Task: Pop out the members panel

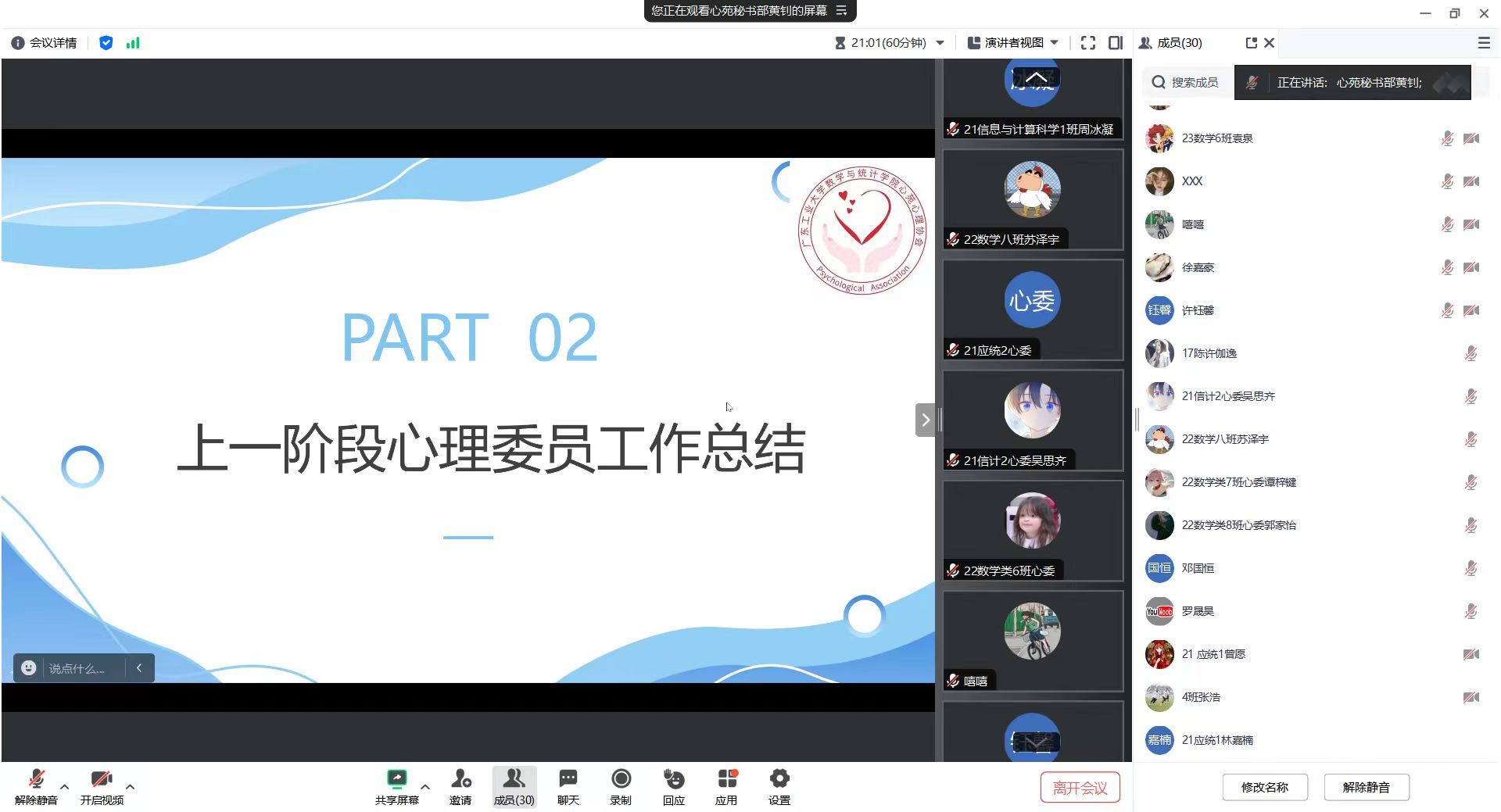Action: [1251, 43]
